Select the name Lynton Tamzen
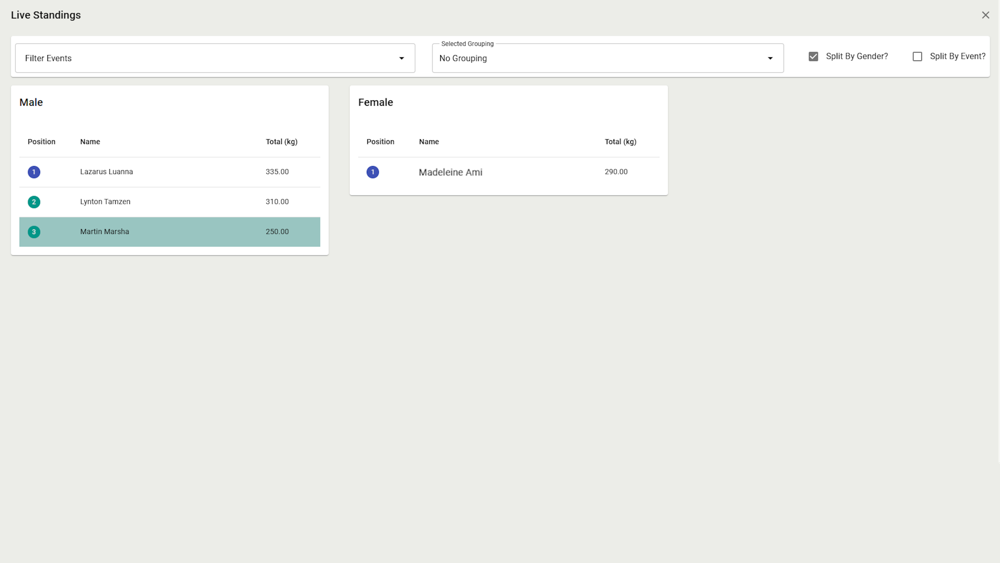 [x=105, y=201]
